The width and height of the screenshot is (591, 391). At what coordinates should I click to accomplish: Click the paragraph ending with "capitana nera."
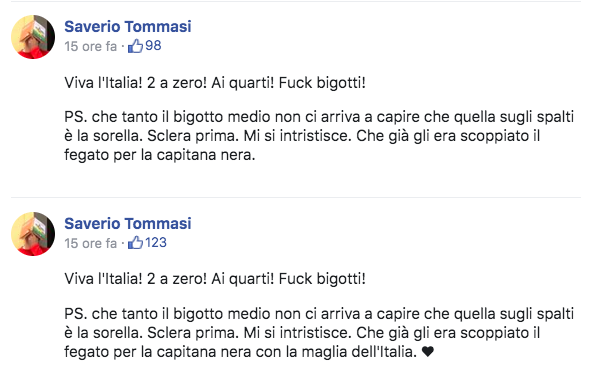coord(319,136)
